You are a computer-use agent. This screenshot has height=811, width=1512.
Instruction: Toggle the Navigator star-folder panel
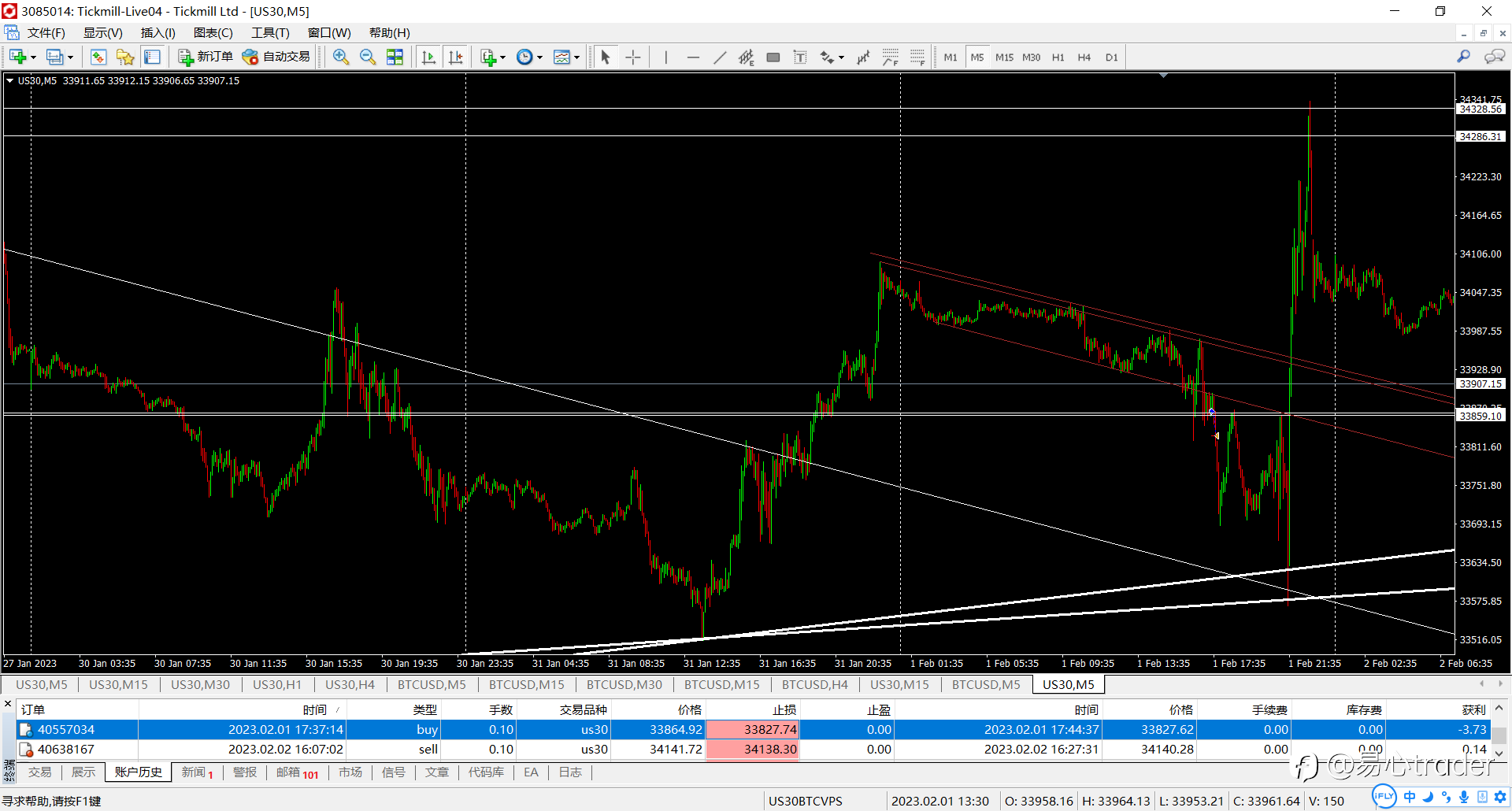(x=125, y=57)
